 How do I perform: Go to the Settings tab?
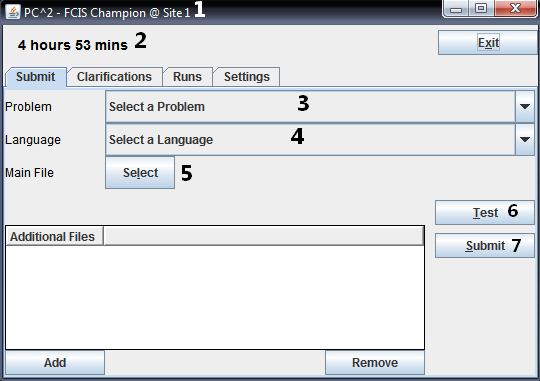pos(247,76)
